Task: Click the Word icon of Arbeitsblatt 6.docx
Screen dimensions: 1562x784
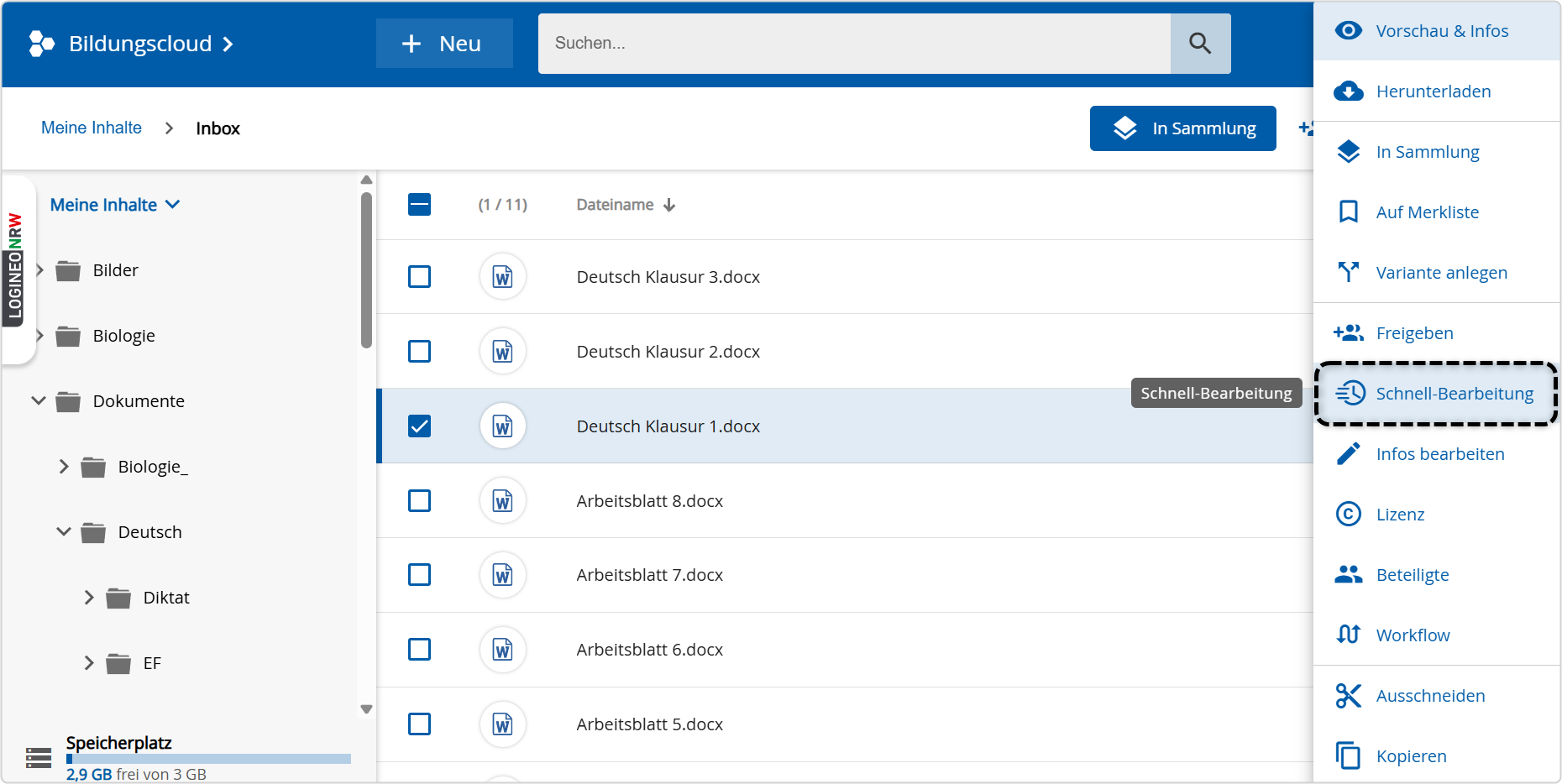Action: click(503, 650)
